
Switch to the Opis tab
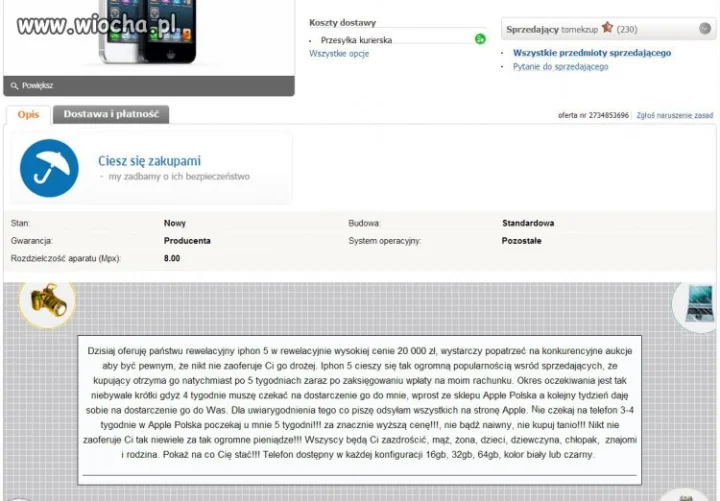[x=28, y=114]
